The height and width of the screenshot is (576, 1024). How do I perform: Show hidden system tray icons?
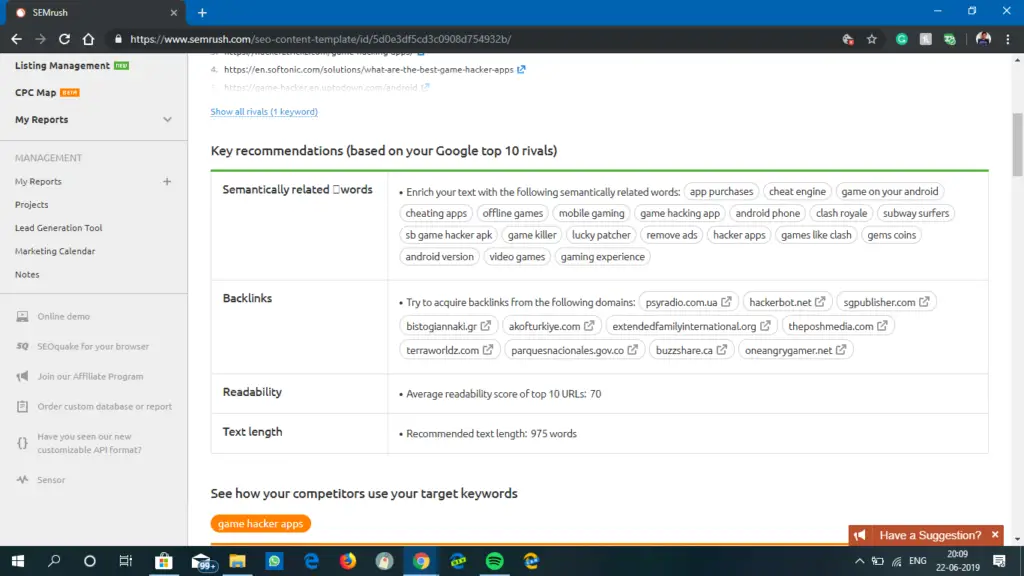click(859, 561)
